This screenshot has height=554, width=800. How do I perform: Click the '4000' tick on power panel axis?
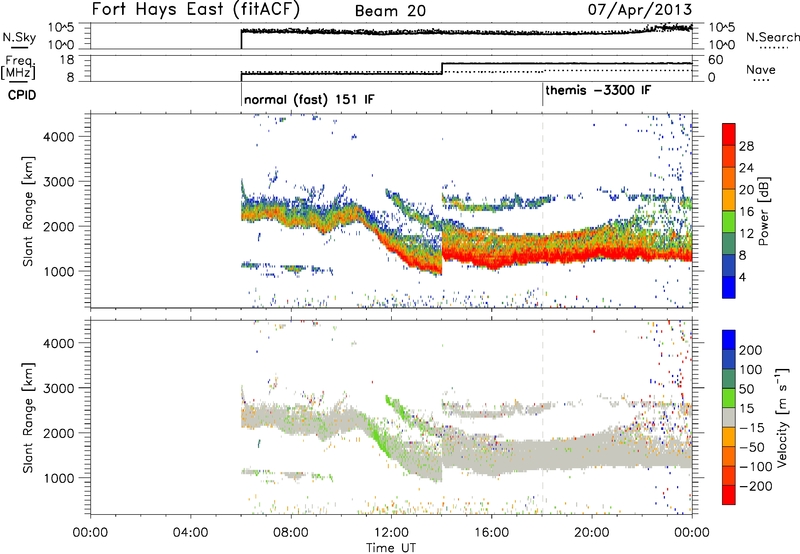coord(59,137)
